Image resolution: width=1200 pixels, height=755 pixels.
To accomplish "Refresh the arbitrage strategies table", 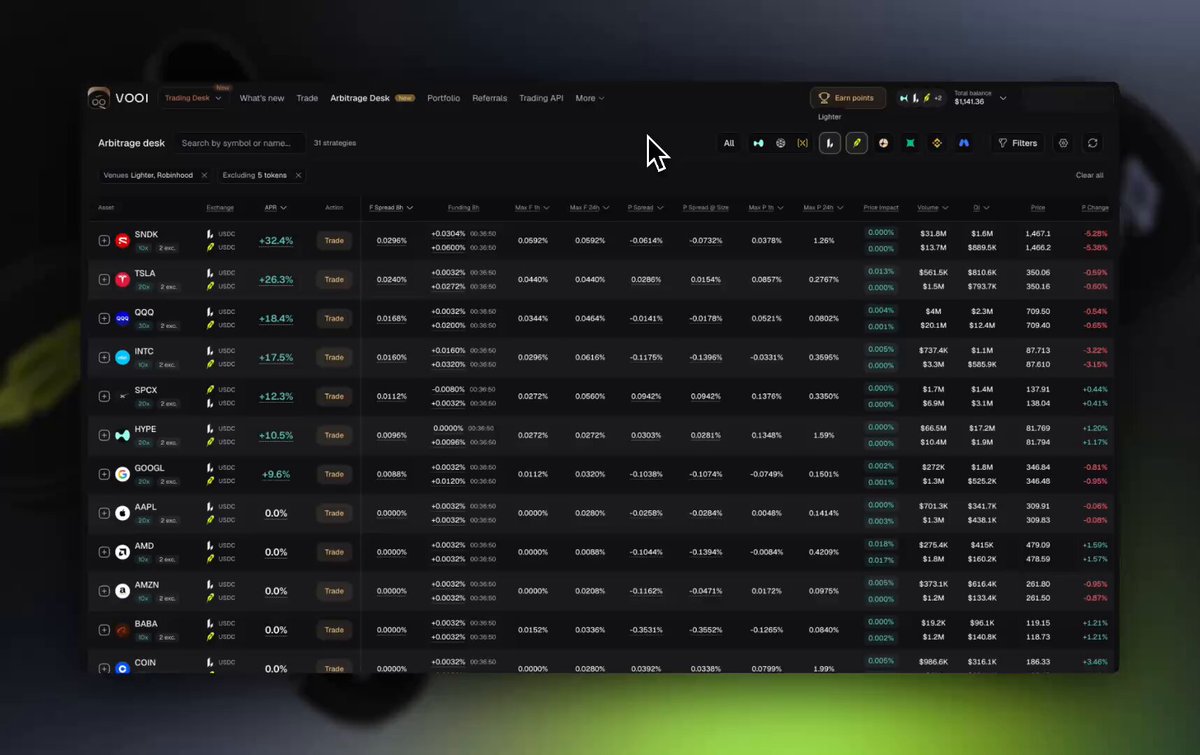I will 1093,143.
